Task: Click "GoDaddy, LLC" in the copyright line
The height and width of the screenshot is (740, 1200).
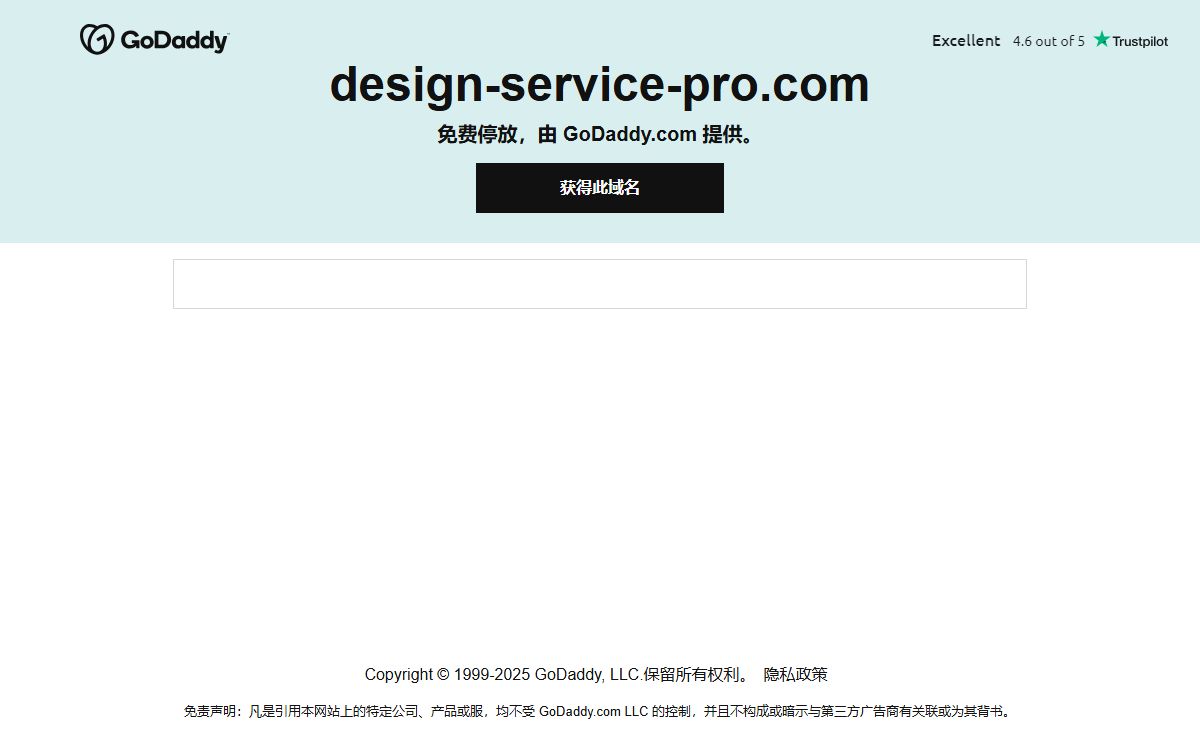Action: coord(586,675)
